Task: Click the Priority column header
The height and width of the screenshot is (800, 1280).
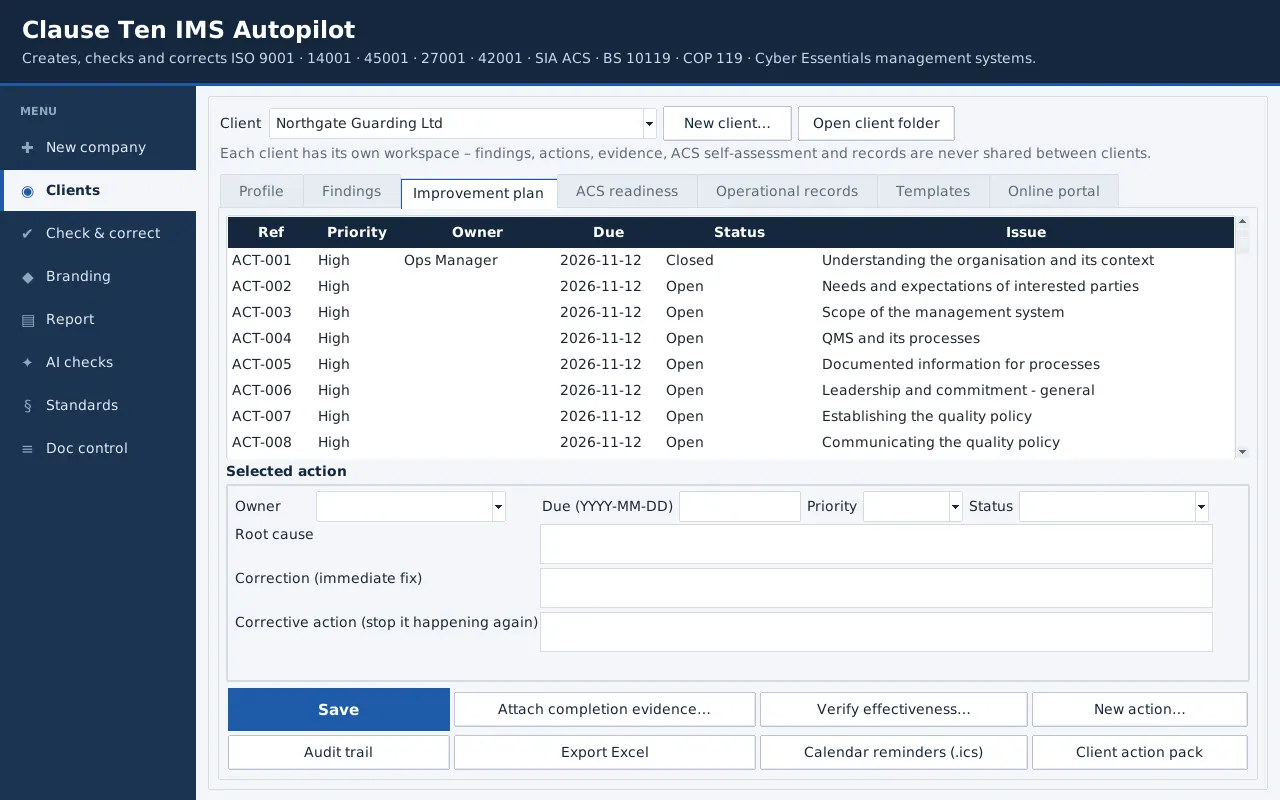Action: tap(357, 232)
